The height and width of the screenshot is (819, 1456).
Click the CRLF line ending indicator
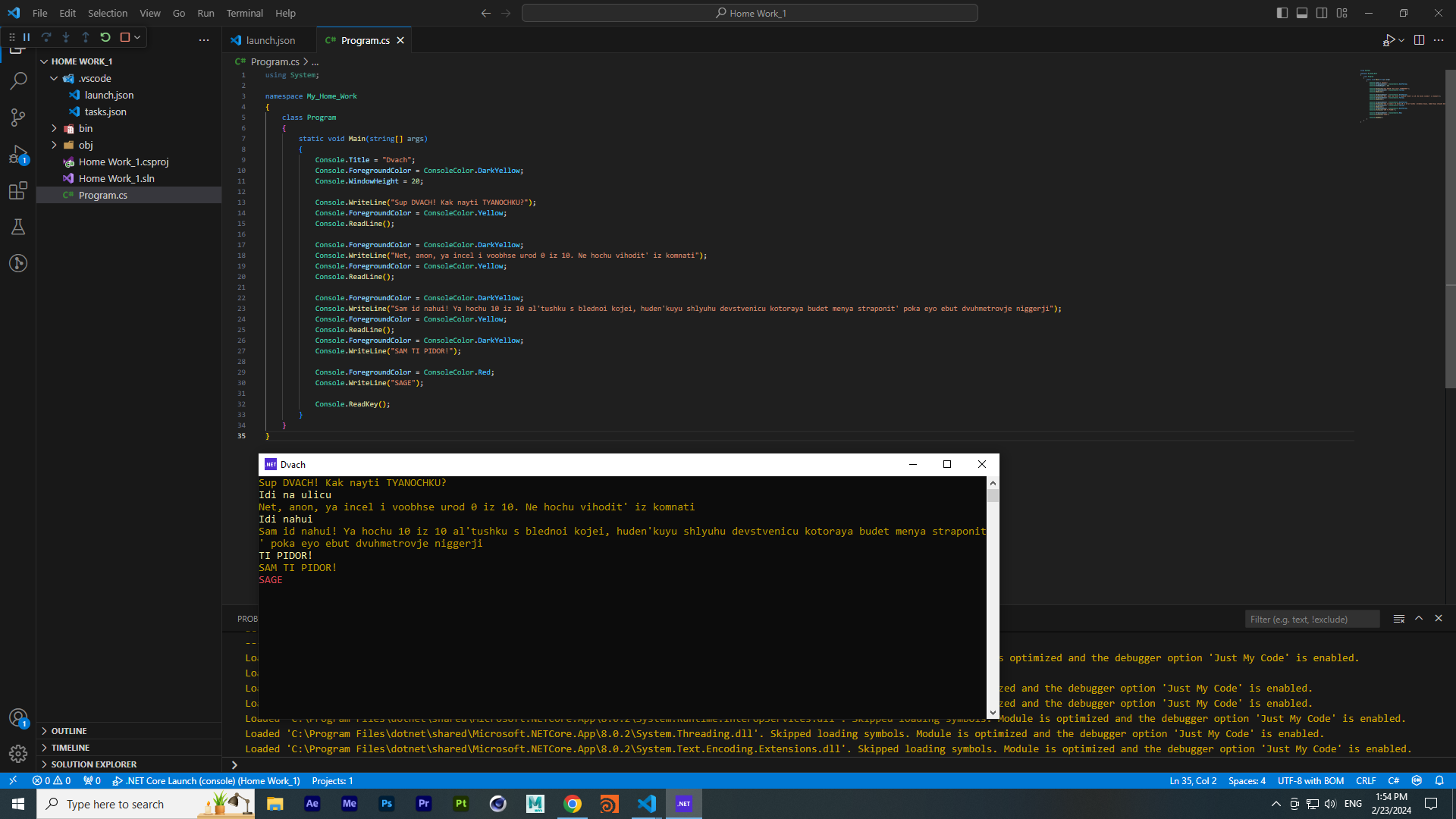1365,780
